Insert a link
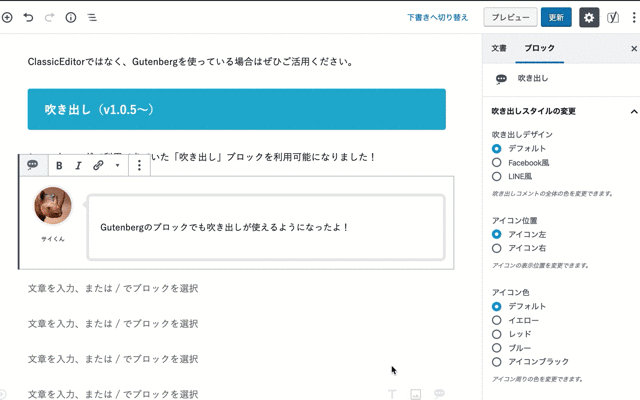640x400 pixels. (x=98, y=165)
